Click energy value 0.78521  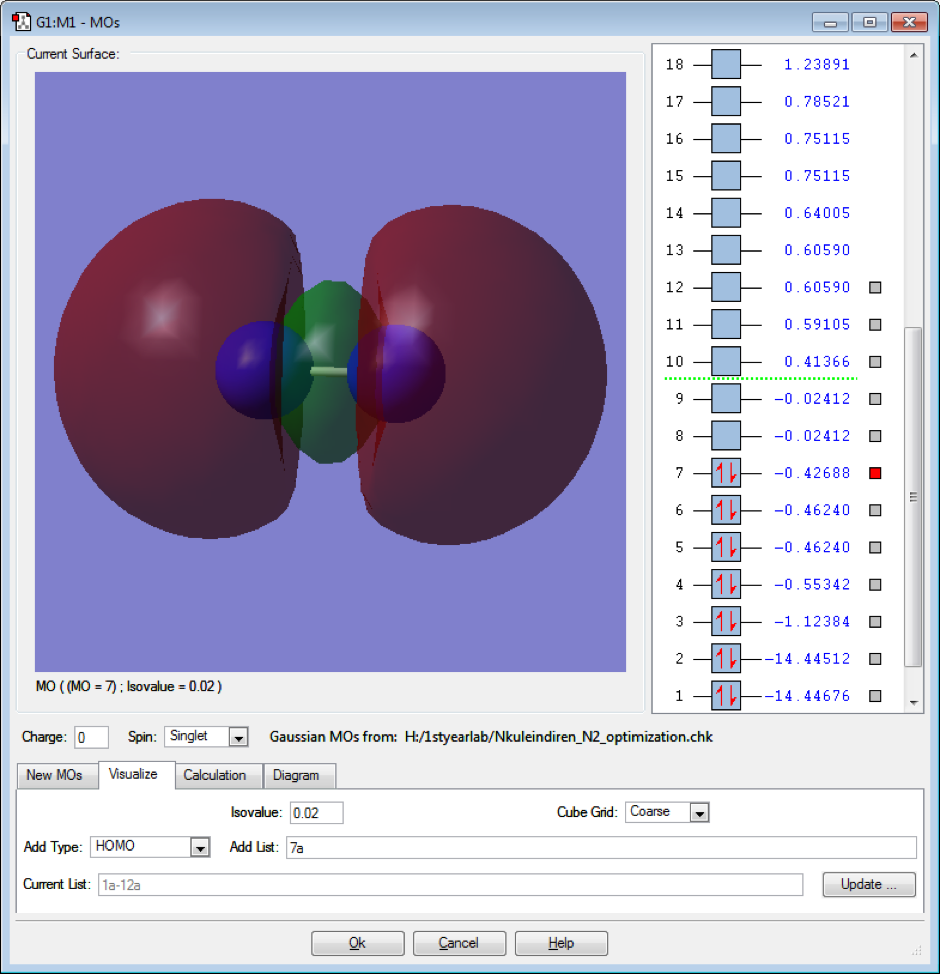pyautogui.click(x=816, y=101)
